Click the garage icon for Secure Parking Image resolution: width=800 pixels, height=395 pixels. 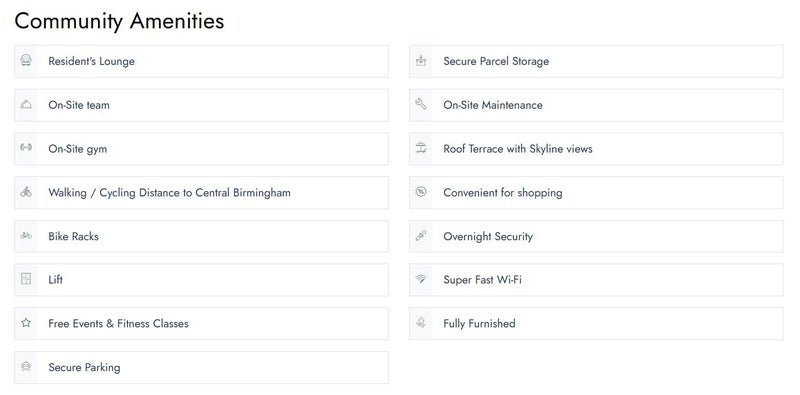(x=26, y=366)
